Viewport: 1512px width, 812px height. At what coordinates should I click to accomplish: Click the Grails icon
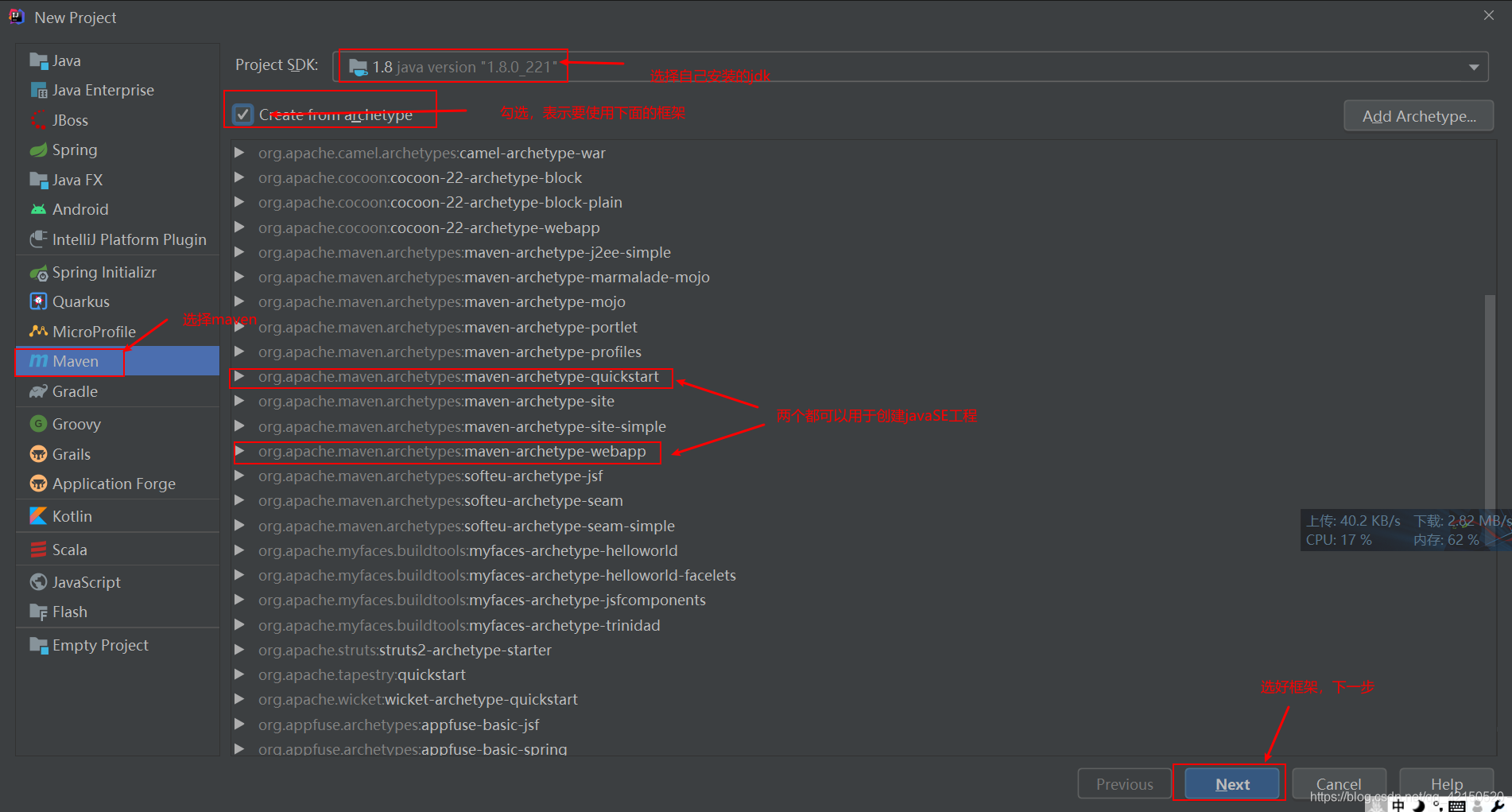coord(38,454)
